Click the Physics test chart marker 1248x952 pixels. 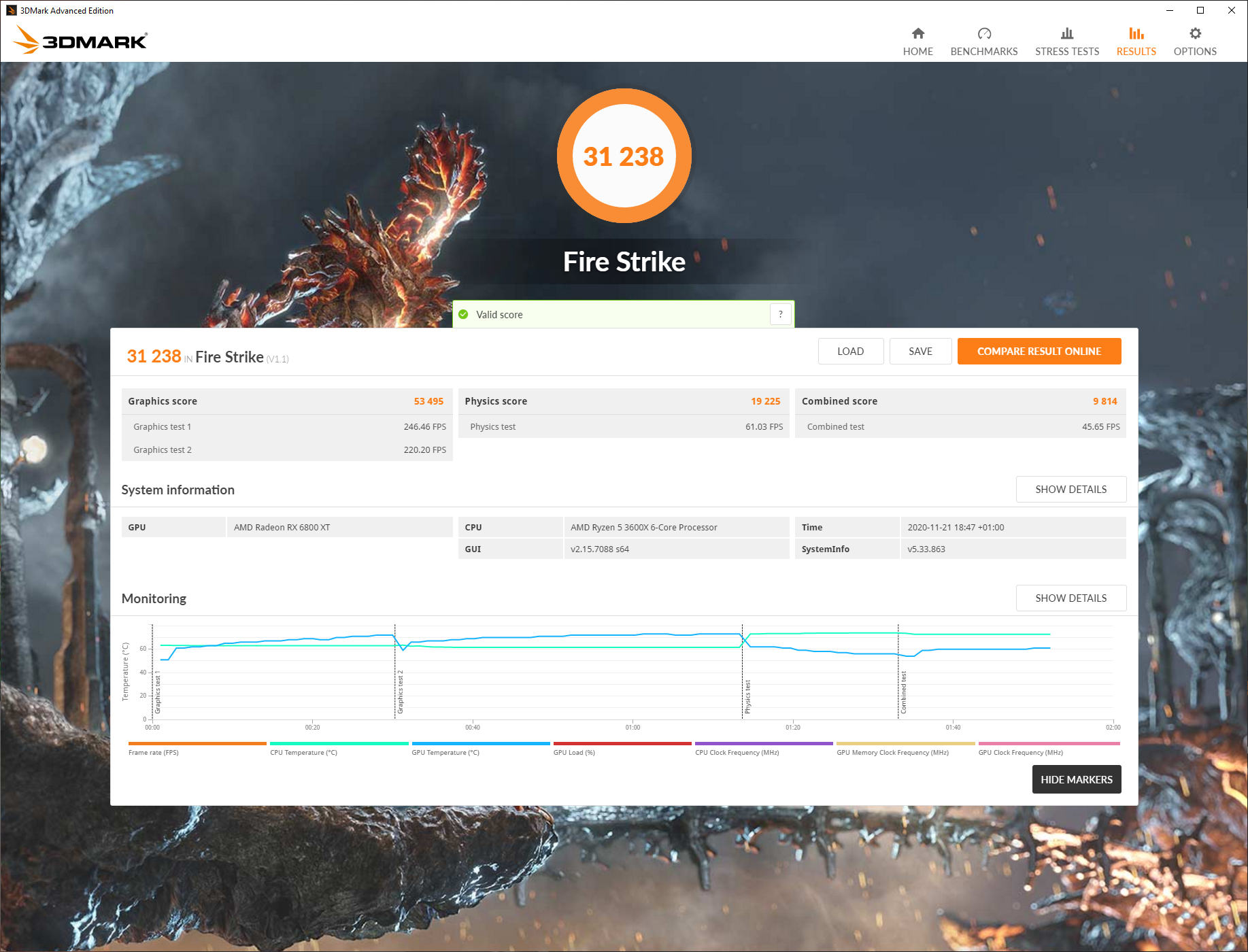(x=748, y=696)
